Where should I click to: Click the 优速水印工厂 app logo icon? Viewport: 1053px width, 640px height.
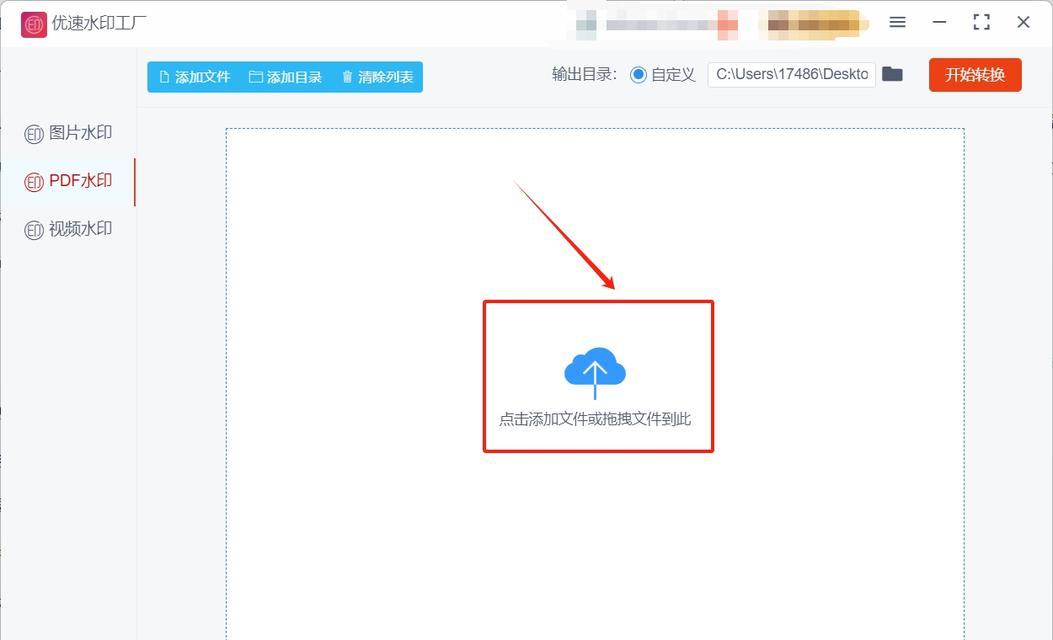tap(34, 25)
